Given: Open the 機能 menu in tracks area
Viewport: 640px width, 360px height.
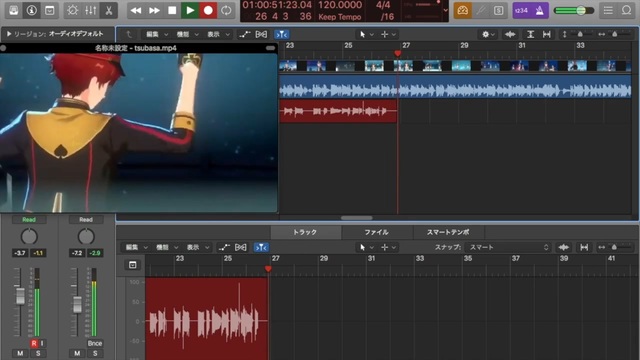Looking at the screenshot, I should click(187, 35).
